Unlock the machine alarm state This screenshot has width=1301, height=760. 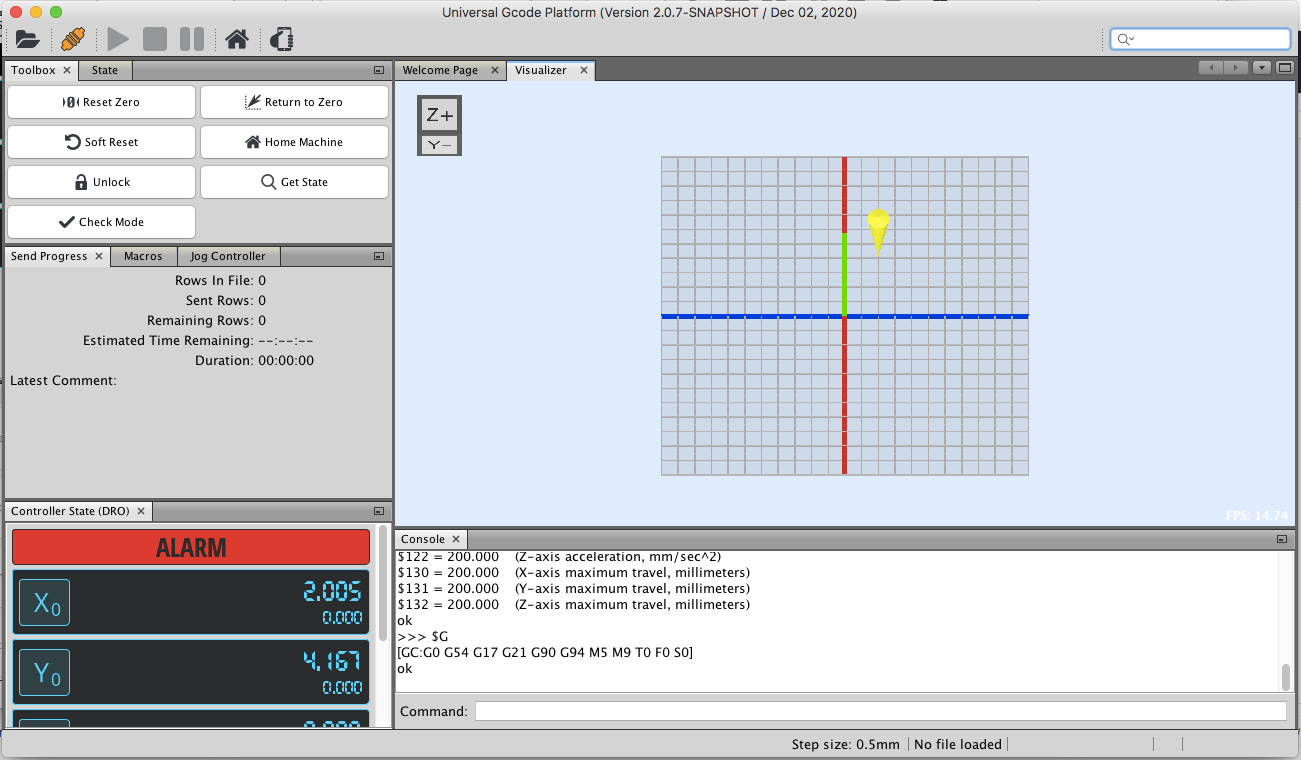101,181
